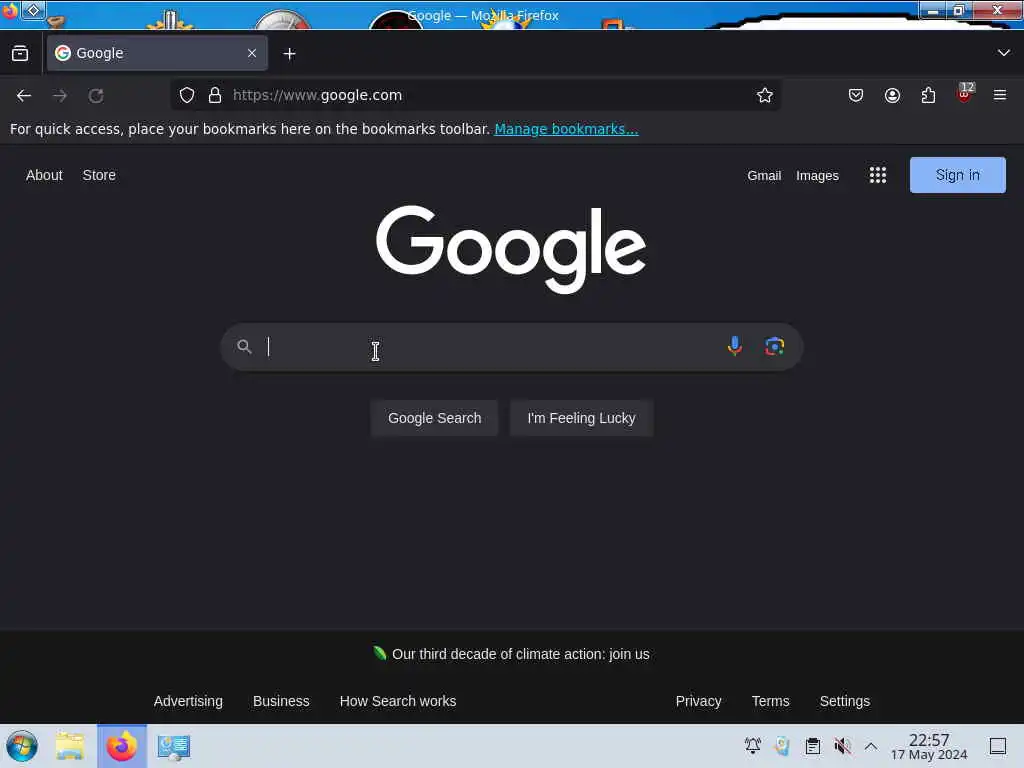Click magnifier icon in search box
1024x768 pixels.
(x=244, y=347)
